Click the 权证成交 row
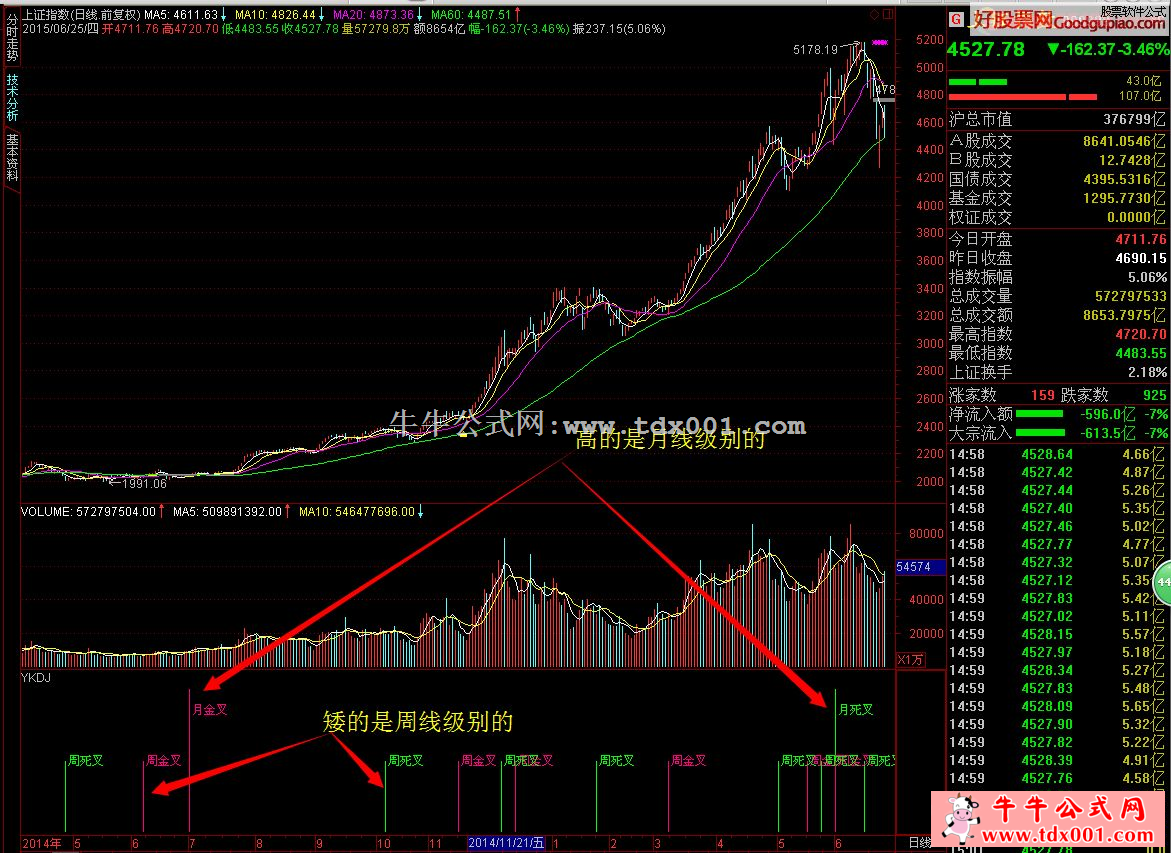This screenshot has height=853, width=1171. [1057, 217]
